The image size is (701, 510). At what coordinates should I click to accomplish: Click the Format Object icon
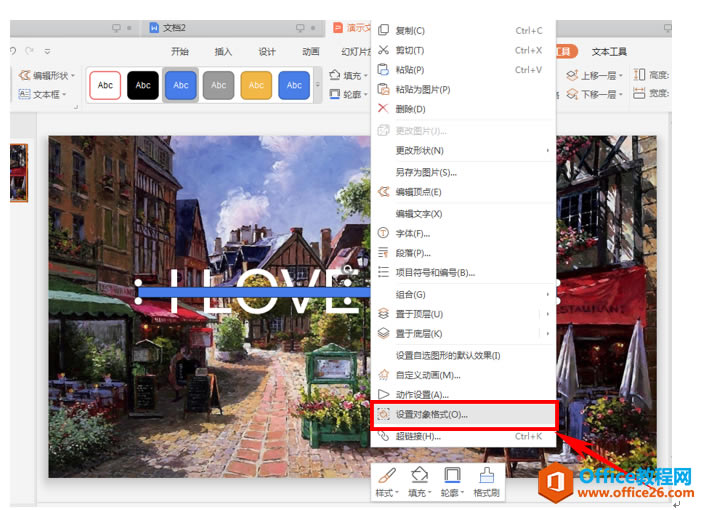pyautogui.click(x=383, y=414)
